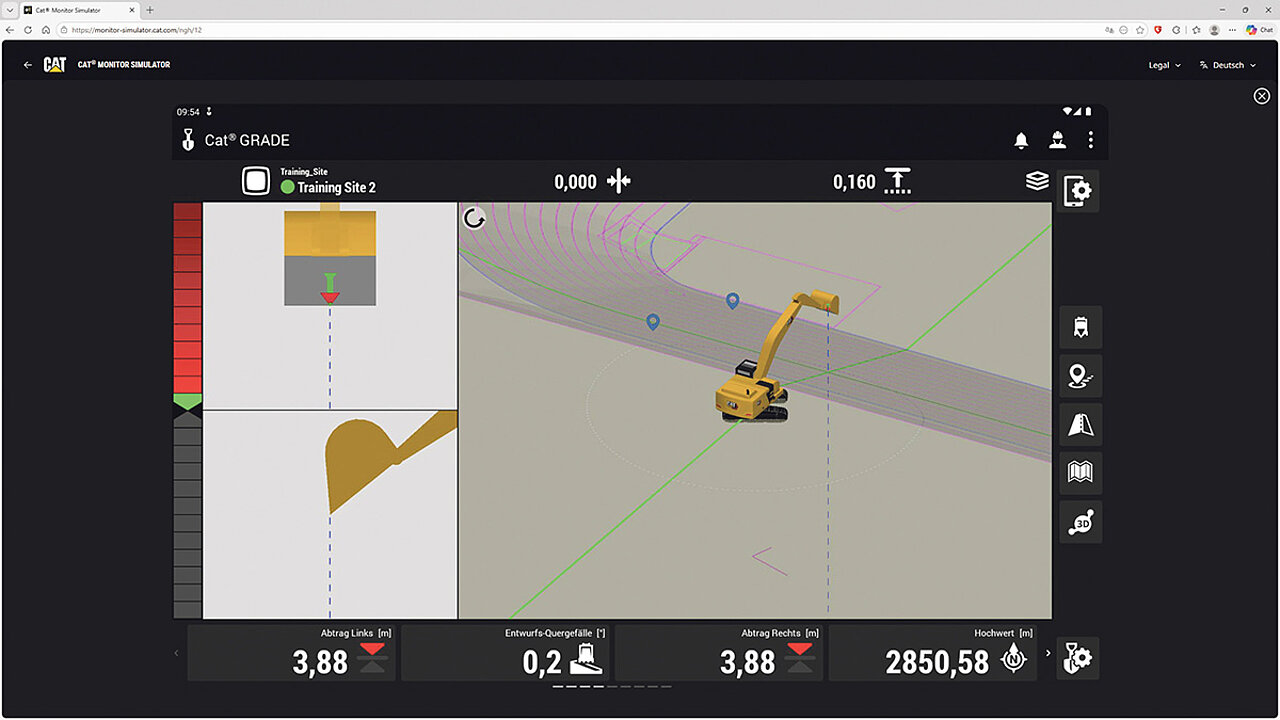Open the road alignment tool

[1081, 425]
